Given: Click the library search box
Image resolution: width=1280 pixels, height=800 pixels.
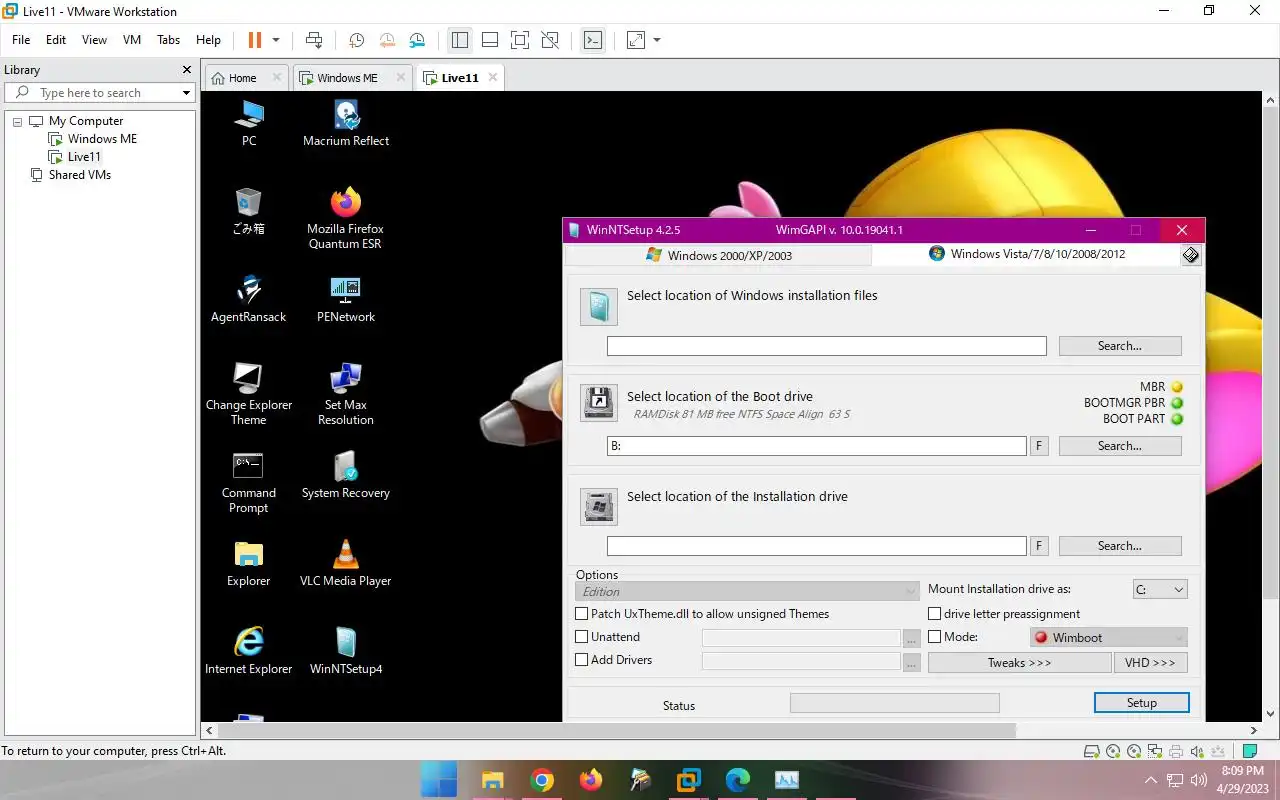Looking at the screenshot, I should click(99, 93).
